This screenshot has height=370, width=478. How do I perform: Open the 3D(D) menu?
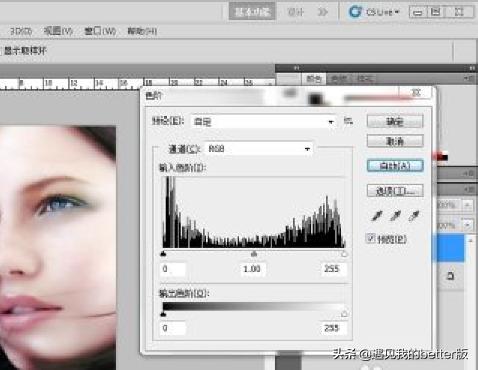21,31
